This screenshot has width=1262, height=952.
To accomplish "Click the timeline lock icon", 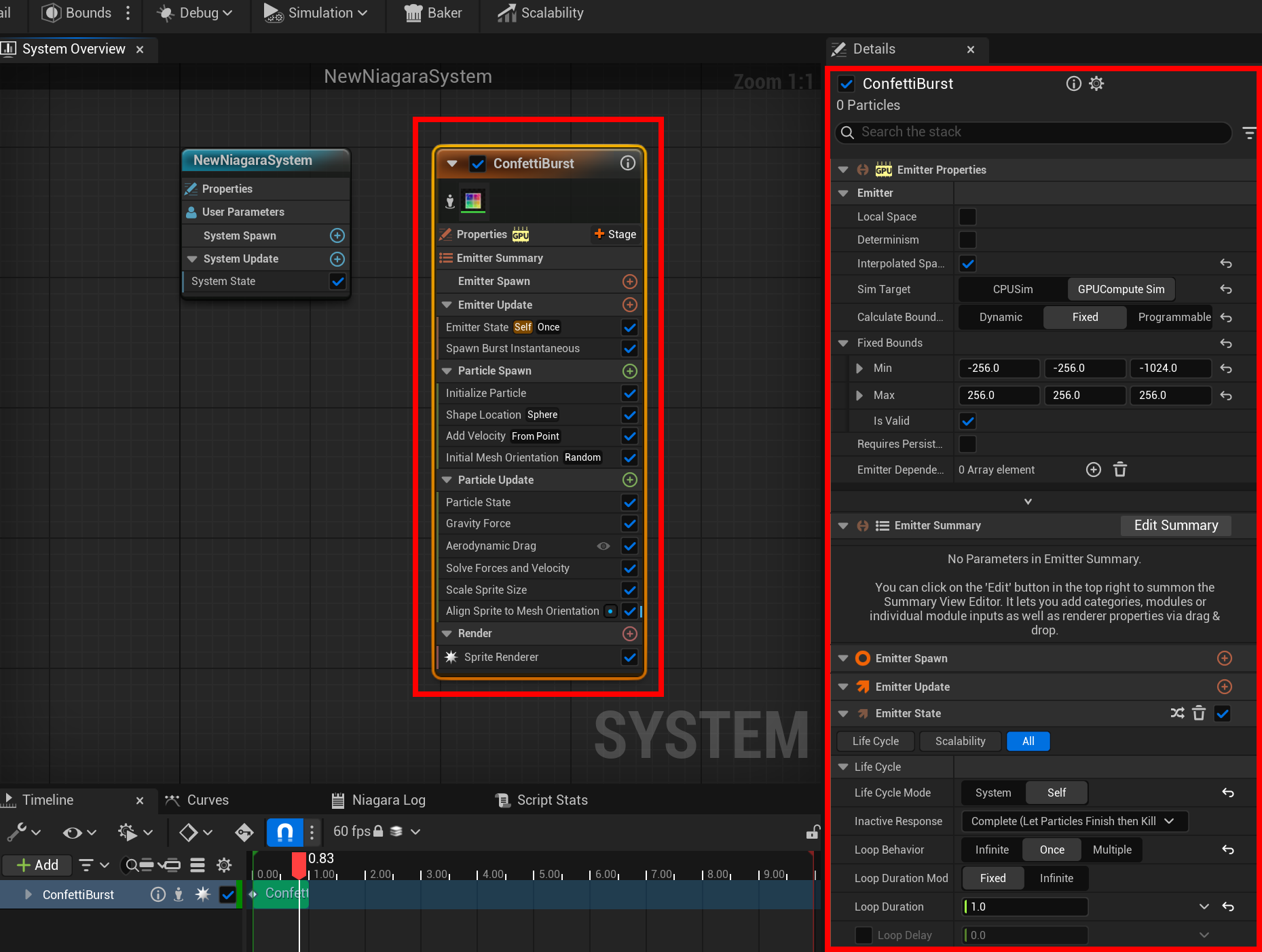I will click(x=813, y=832).
